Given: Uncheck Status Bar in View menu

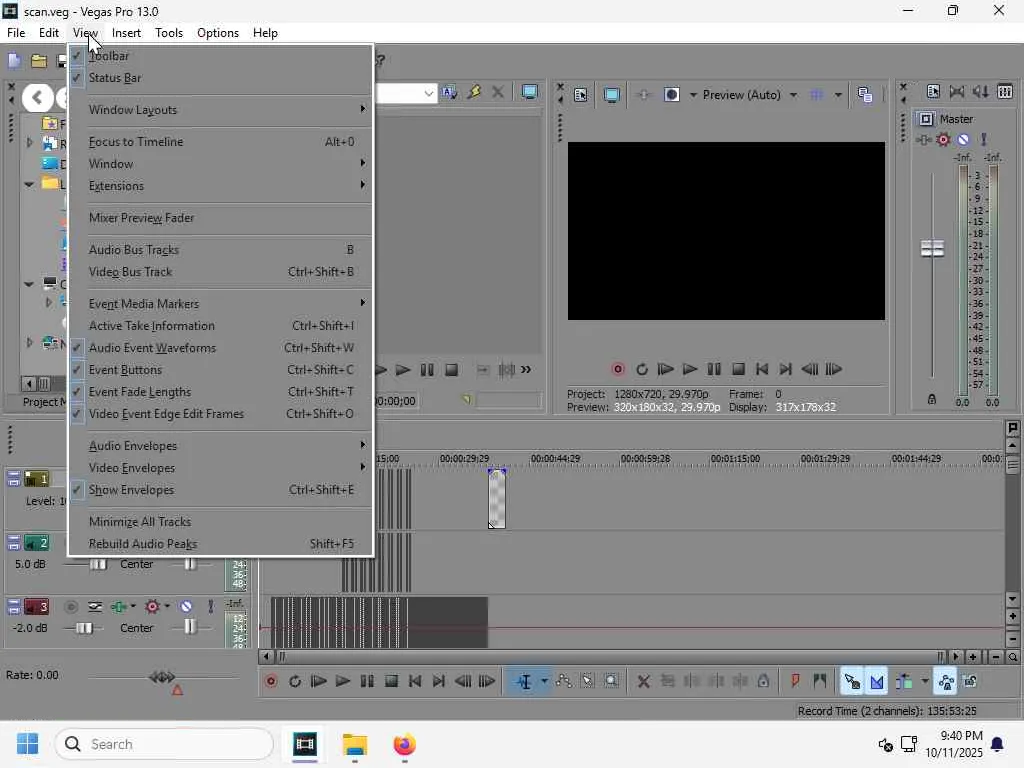Looking at the screenshot, I should [221, 78].
